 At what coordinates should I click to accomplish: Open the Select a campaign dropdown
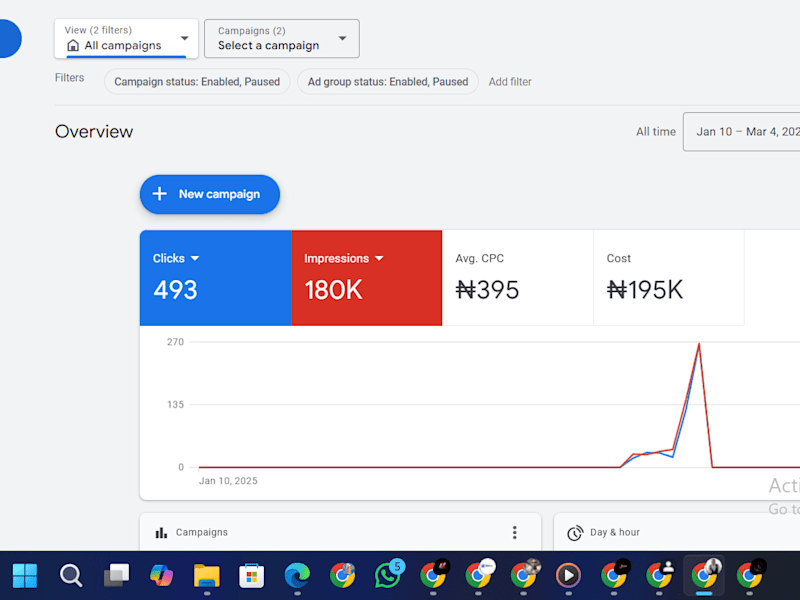pos(282,39)
